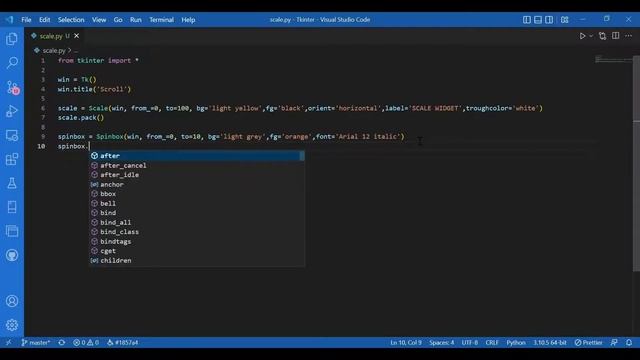Choose the 'anchor' suggestion
Image resolution: width=640 pixels, height=360 pixels.
(197, 184)
